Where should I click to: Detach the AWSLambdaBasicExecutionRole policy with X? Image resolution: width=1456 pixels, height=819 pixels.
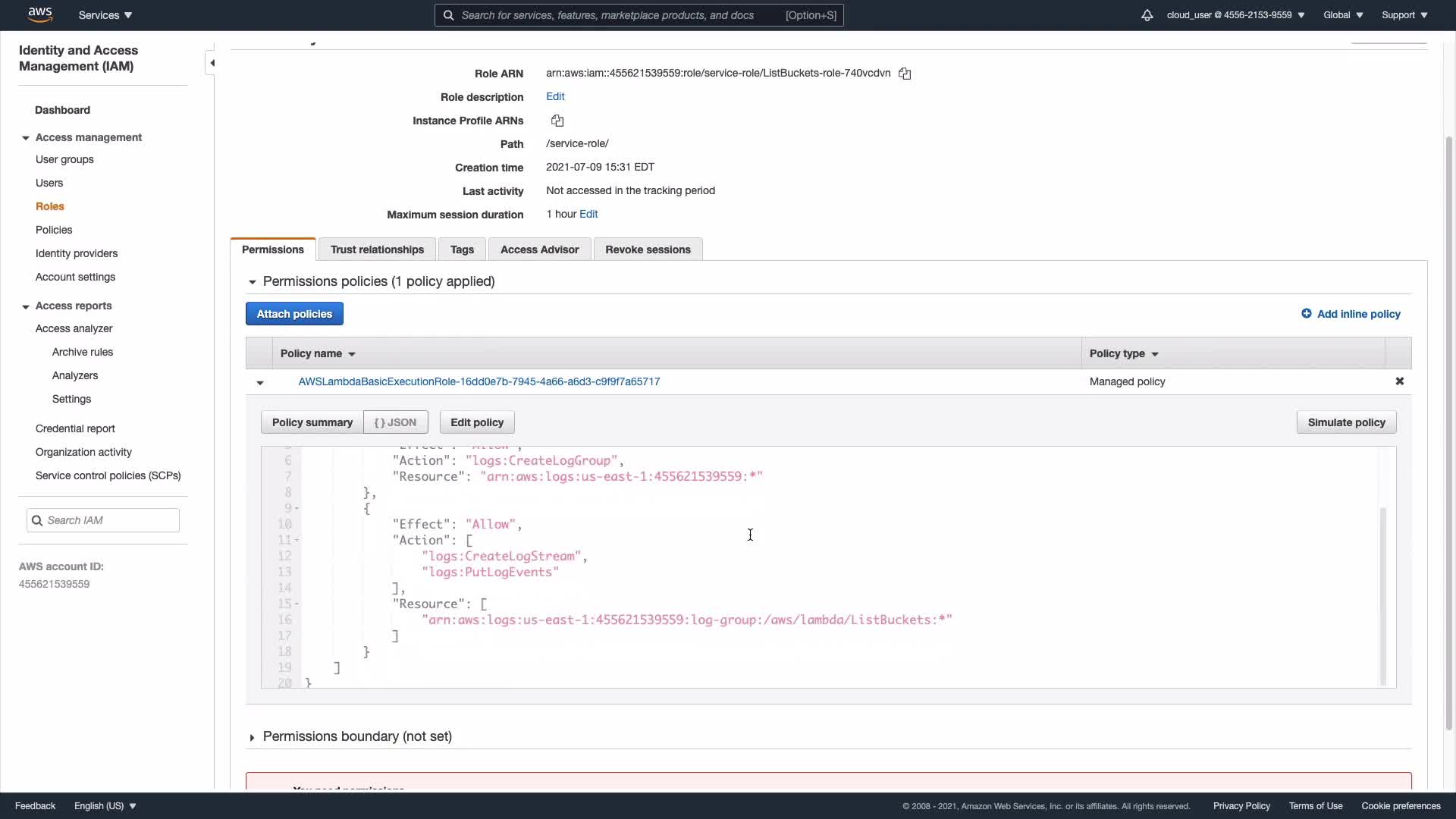coord(1399,381)
